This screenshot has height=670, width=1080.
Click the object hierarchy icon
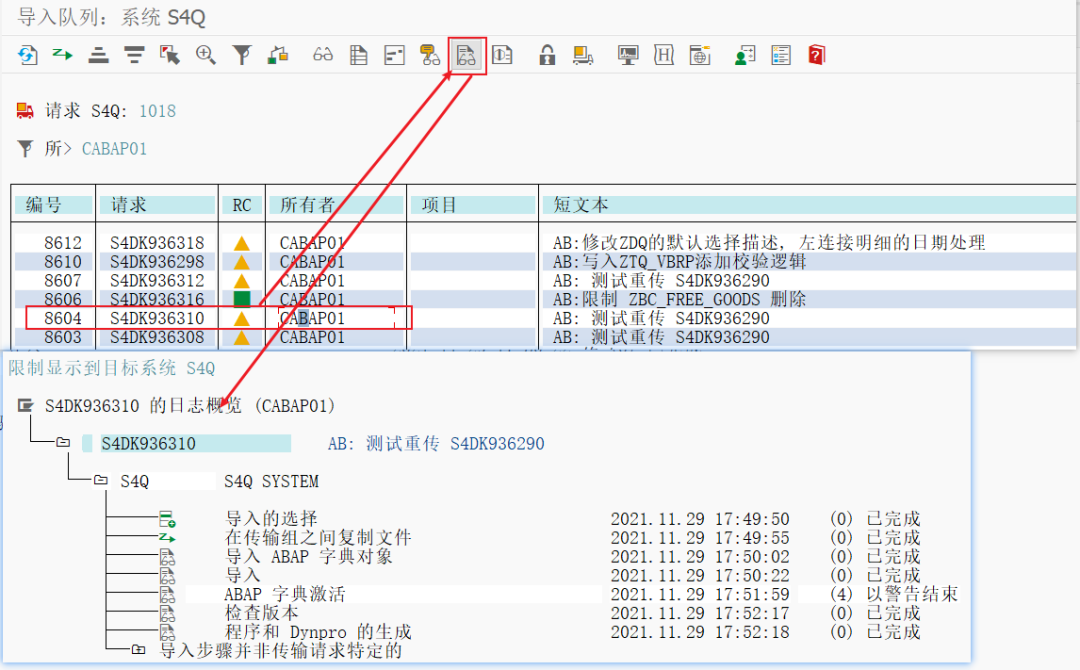pos(278,55)
